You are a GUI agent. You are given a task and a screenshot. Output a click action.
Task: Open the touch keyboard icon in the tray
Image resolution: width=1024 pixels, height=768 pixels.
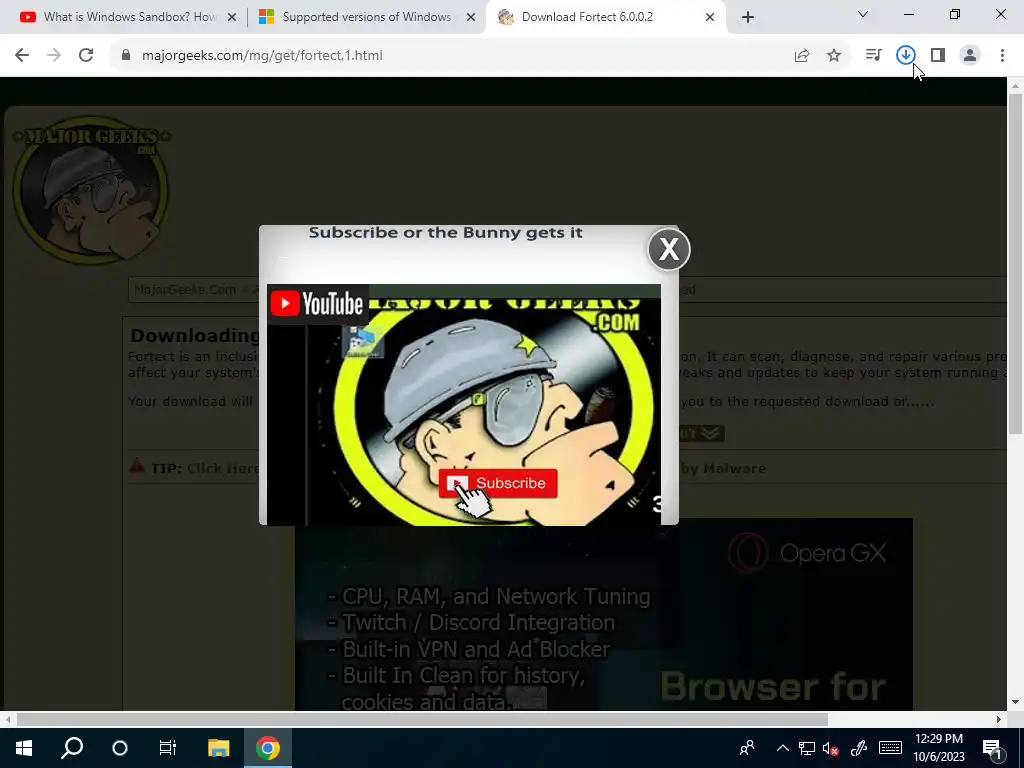[890, 748]
